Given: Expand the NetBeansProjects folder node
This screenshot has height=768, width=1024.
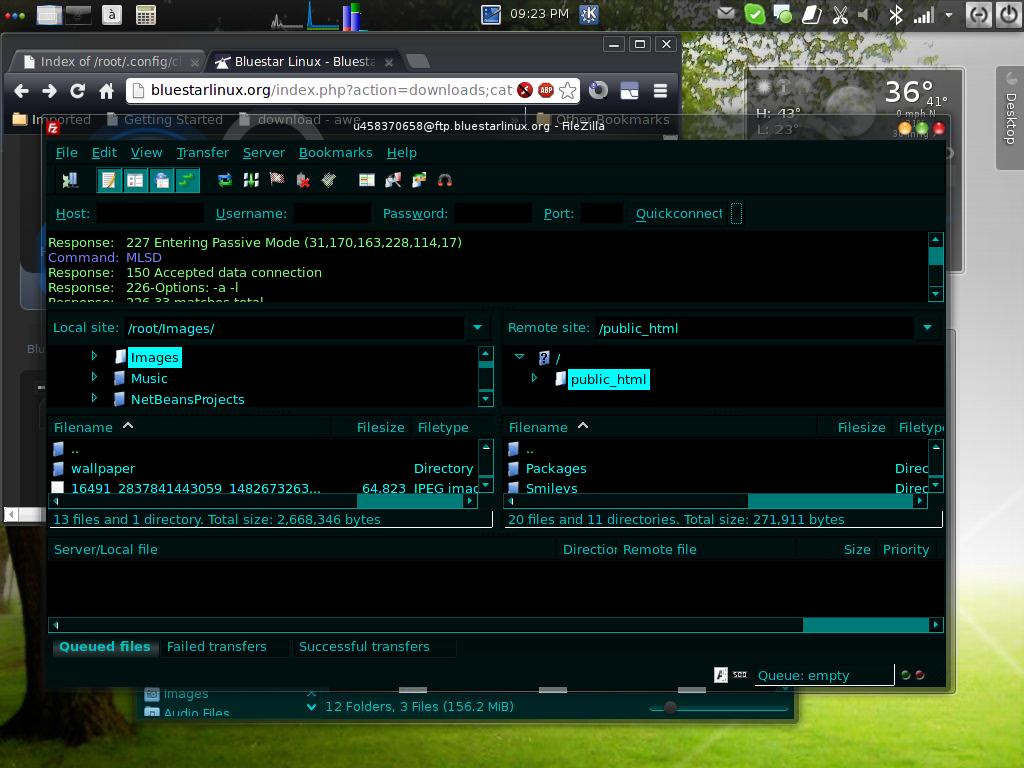Looking at the screenshot, I should (94, 398).
